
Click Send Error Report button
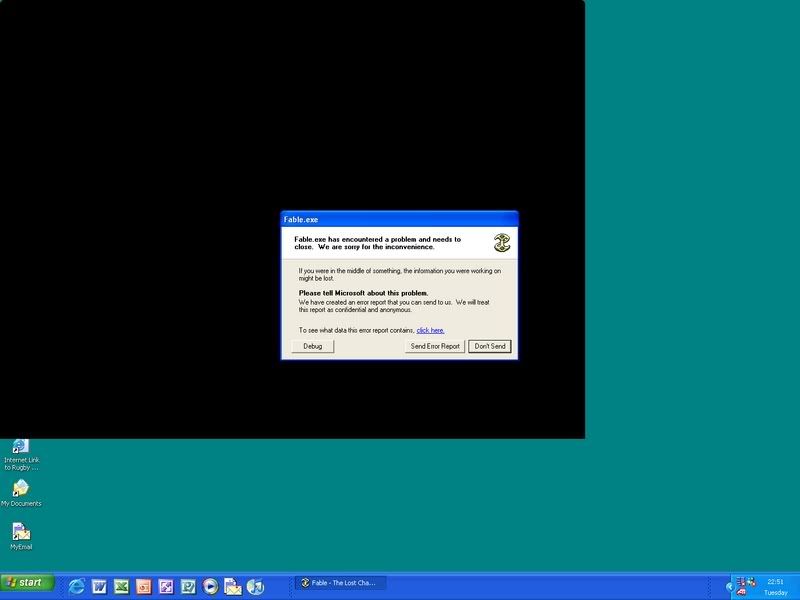[435, 346]
